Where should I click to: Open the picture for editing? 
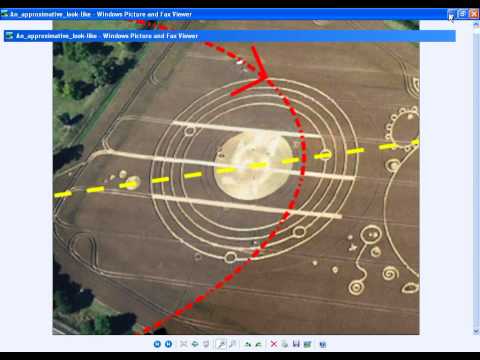[x=307, y=344]
